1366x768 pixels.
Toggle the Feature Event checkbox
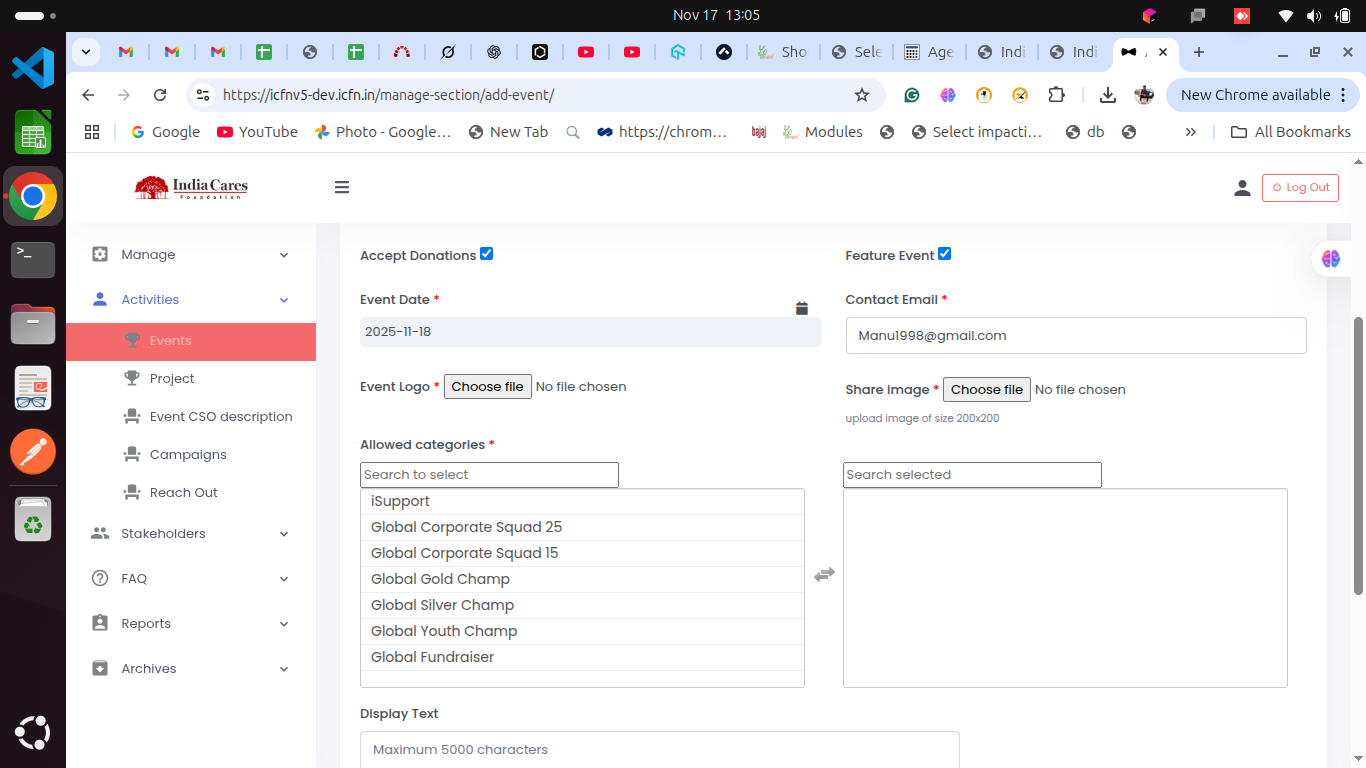click(x=944, y=254)
